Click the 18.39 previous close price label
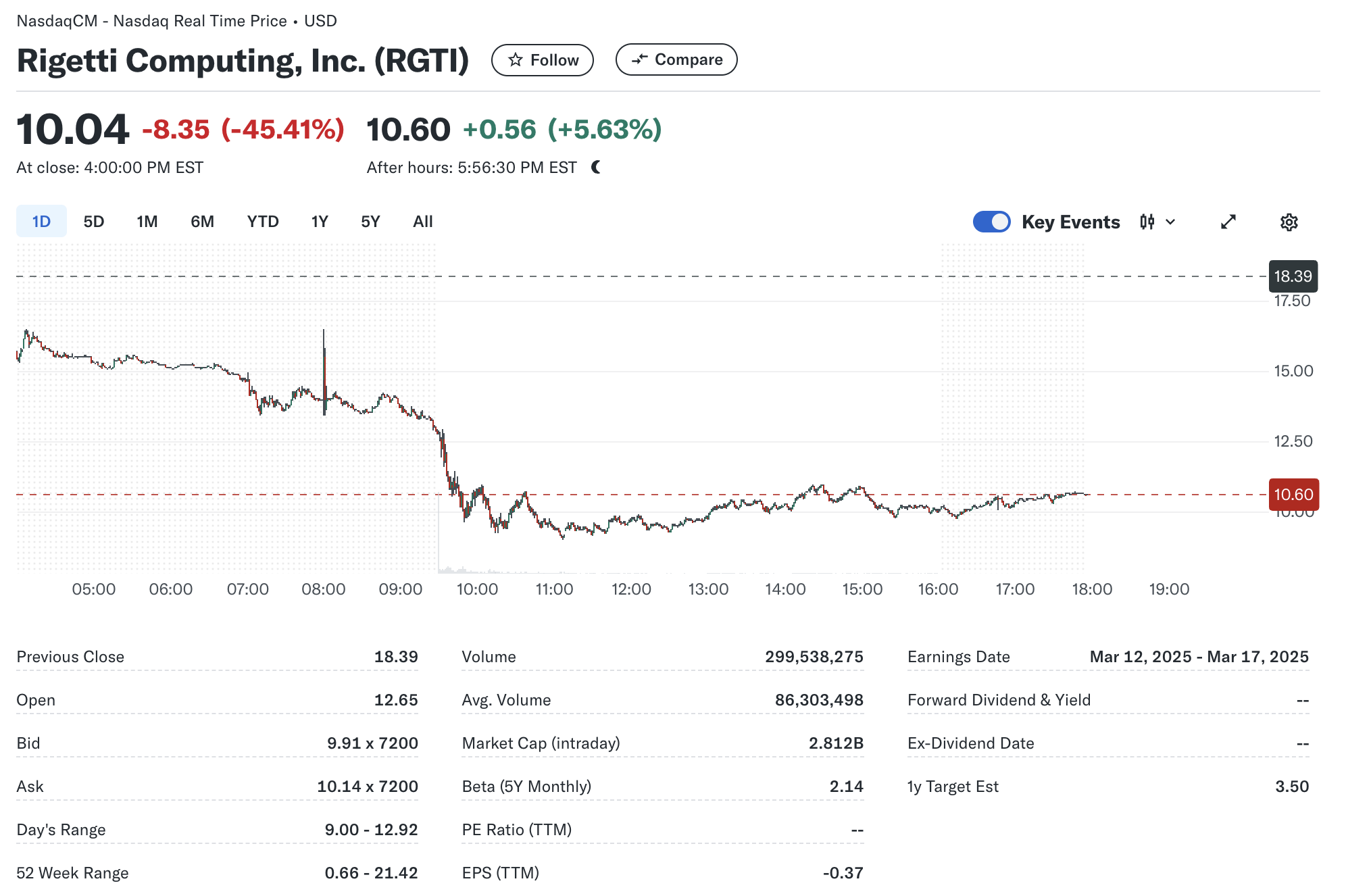The height and width of the screenshot is (896, 1346). pyautogui.click(x=1292, y=276)
